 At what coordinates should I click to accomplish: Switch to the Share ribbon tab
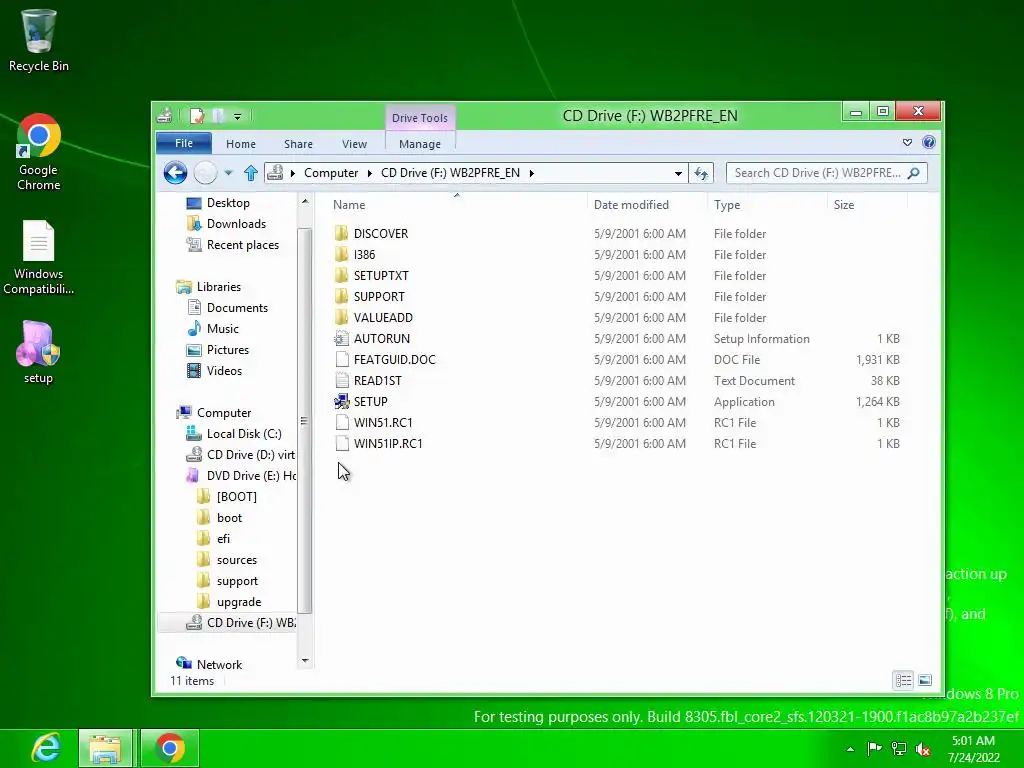[298, 144]
